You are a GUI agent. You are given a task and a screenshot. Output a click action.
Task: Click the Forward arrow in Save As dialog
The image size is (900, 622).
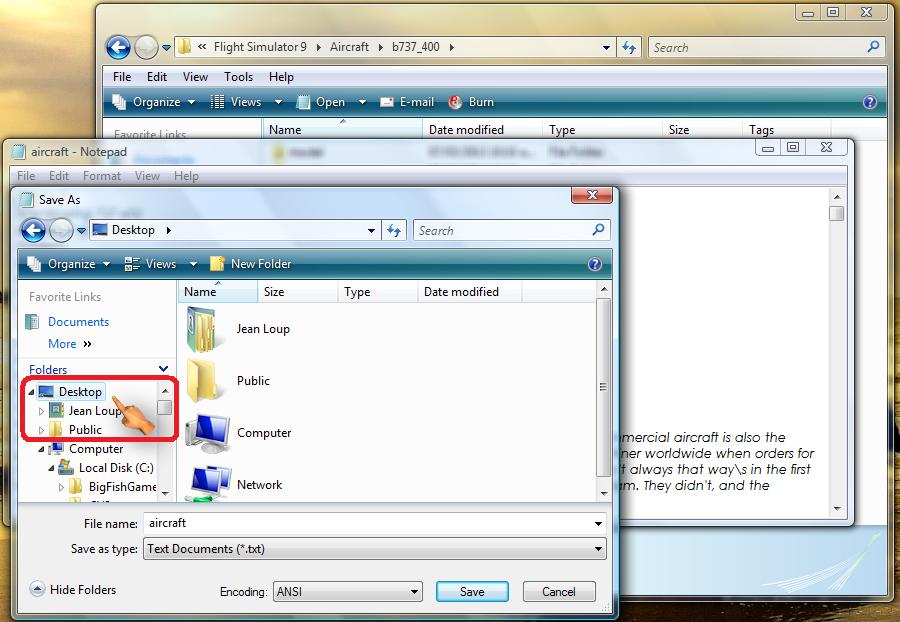(x=61, y=231)
